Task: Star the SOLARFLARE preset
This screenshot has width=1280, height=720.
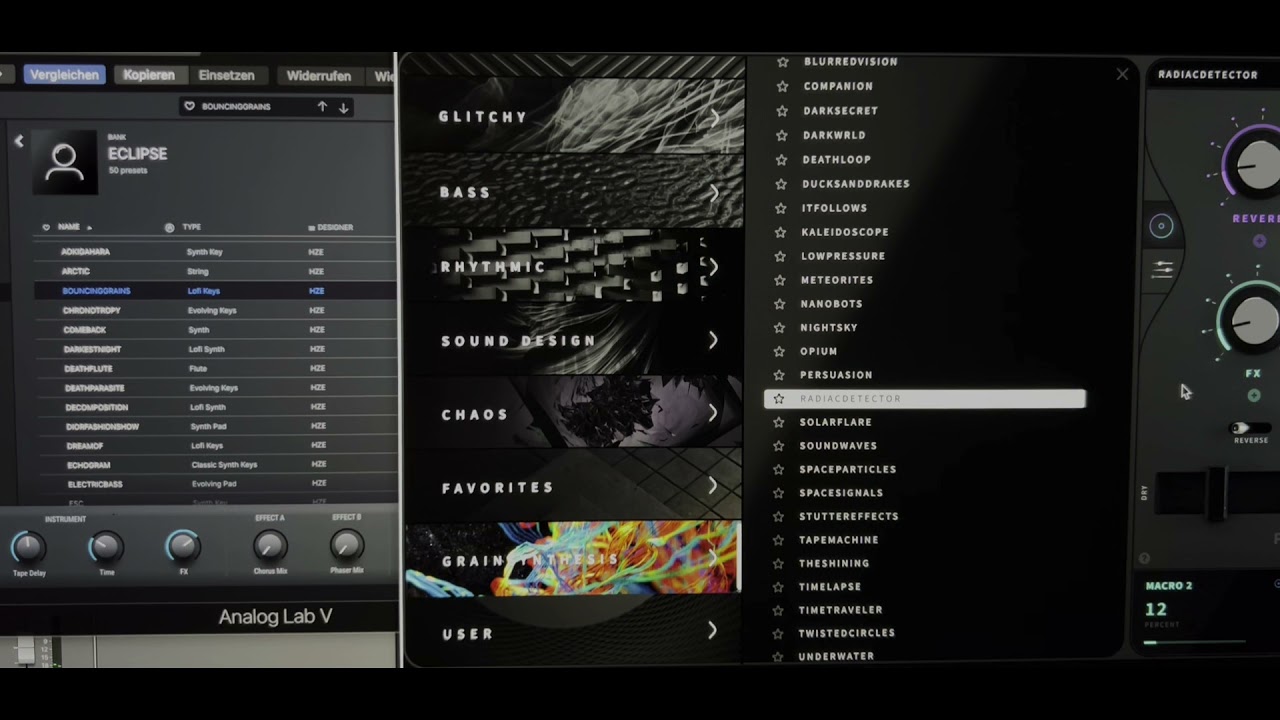Action: 779,423
